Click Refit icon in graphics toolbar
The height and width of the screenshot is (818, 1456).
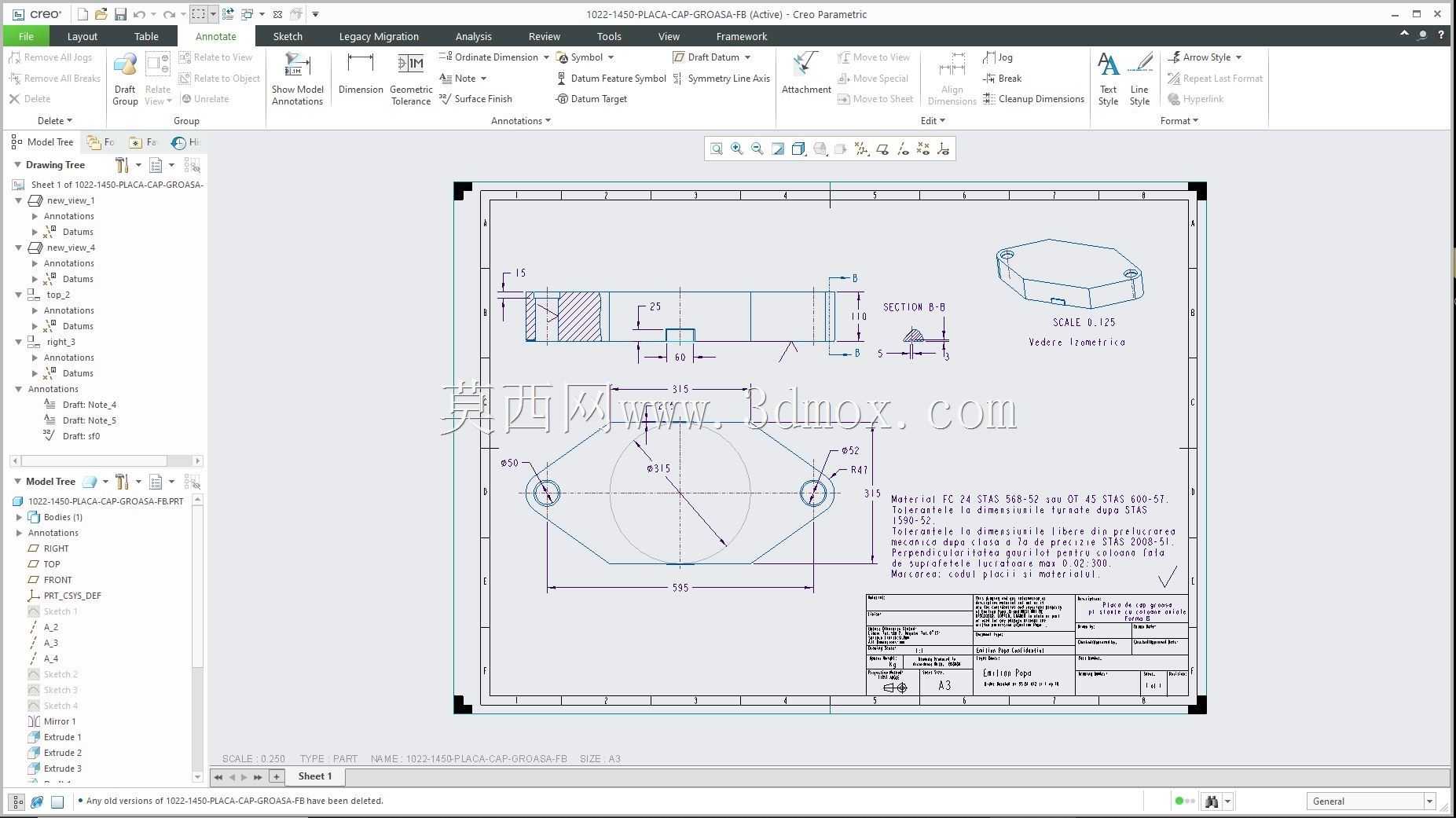tap(717, 149)
